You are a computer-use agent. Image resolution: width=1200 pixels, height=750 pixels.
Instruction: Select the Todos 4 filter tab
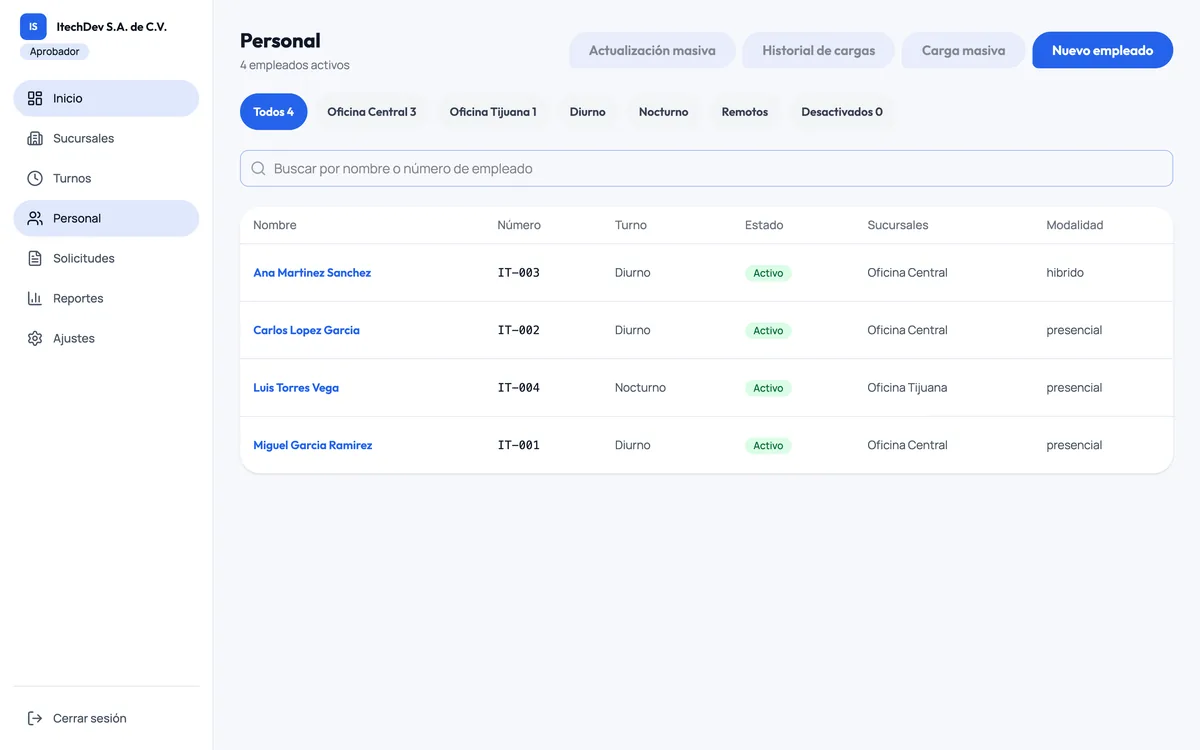(274, 112)
